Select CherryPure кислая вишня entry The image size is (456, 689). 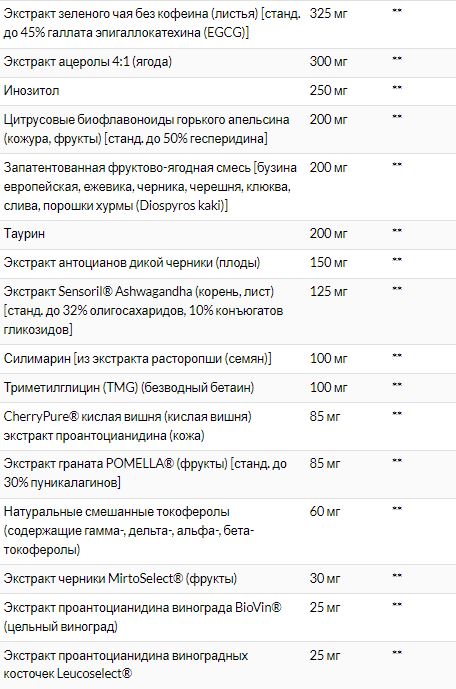[127, 426]
